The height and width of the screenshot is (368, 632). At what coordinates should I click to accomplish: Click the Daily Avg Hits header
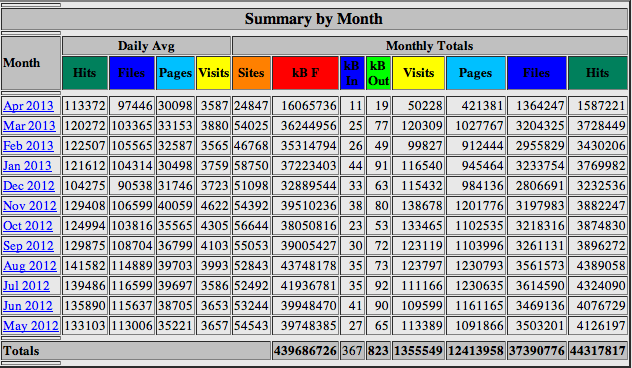pos(85,73)
